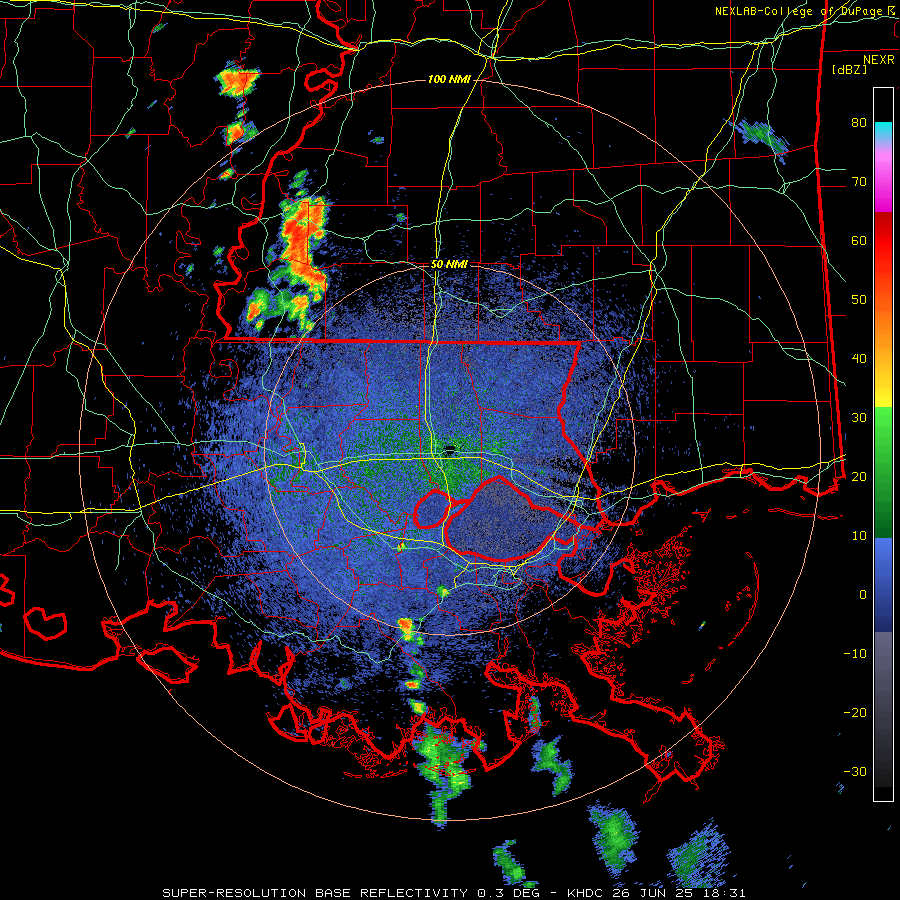
Task: Click the -10 value on the dBZ scale
Action: (855, 653)
